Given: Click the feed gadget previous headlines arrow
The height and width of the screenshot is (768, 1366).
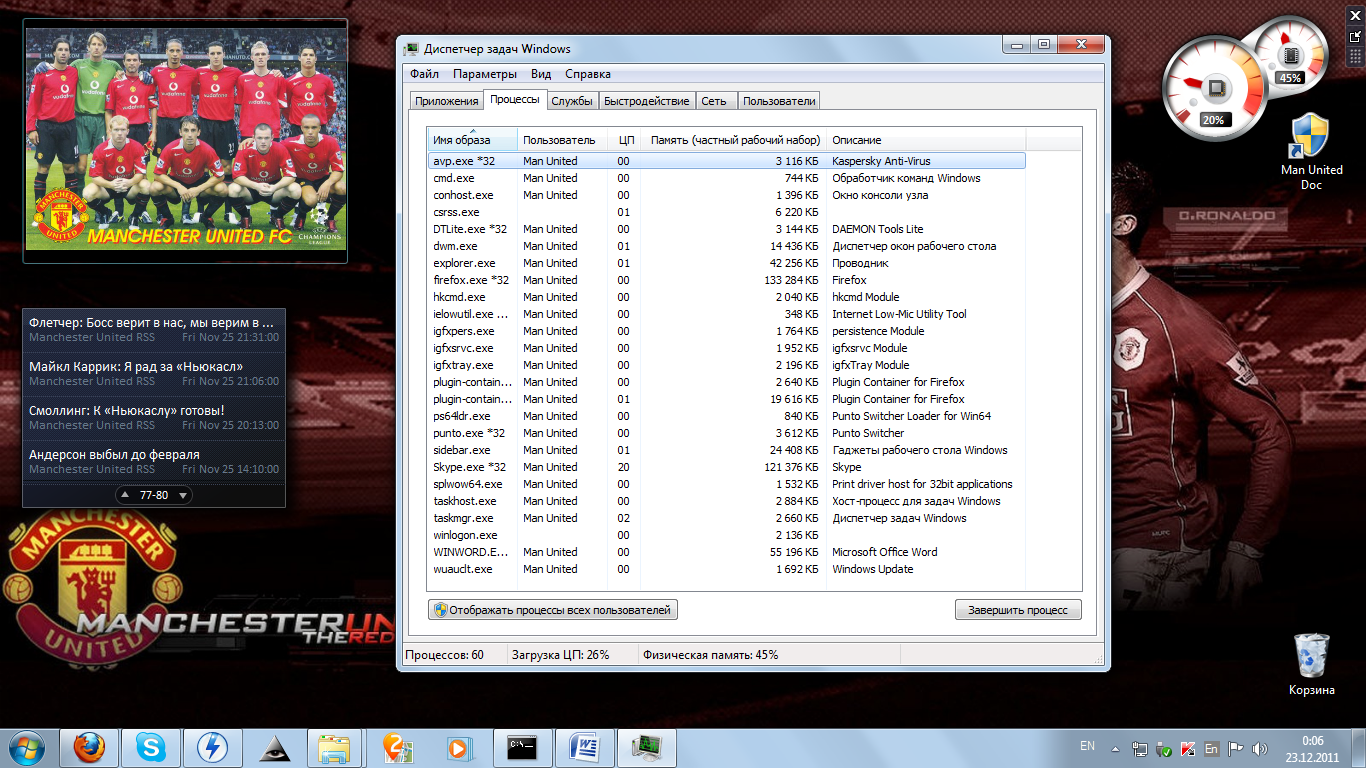Looking at the screenshot, I should [125, 495].
